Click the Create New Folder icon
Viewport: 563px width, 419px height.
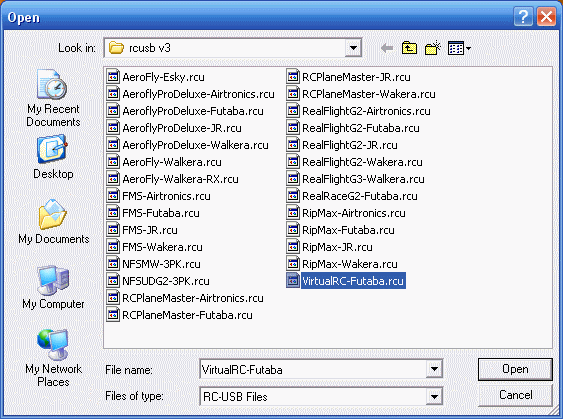click(x=433, y=48)
